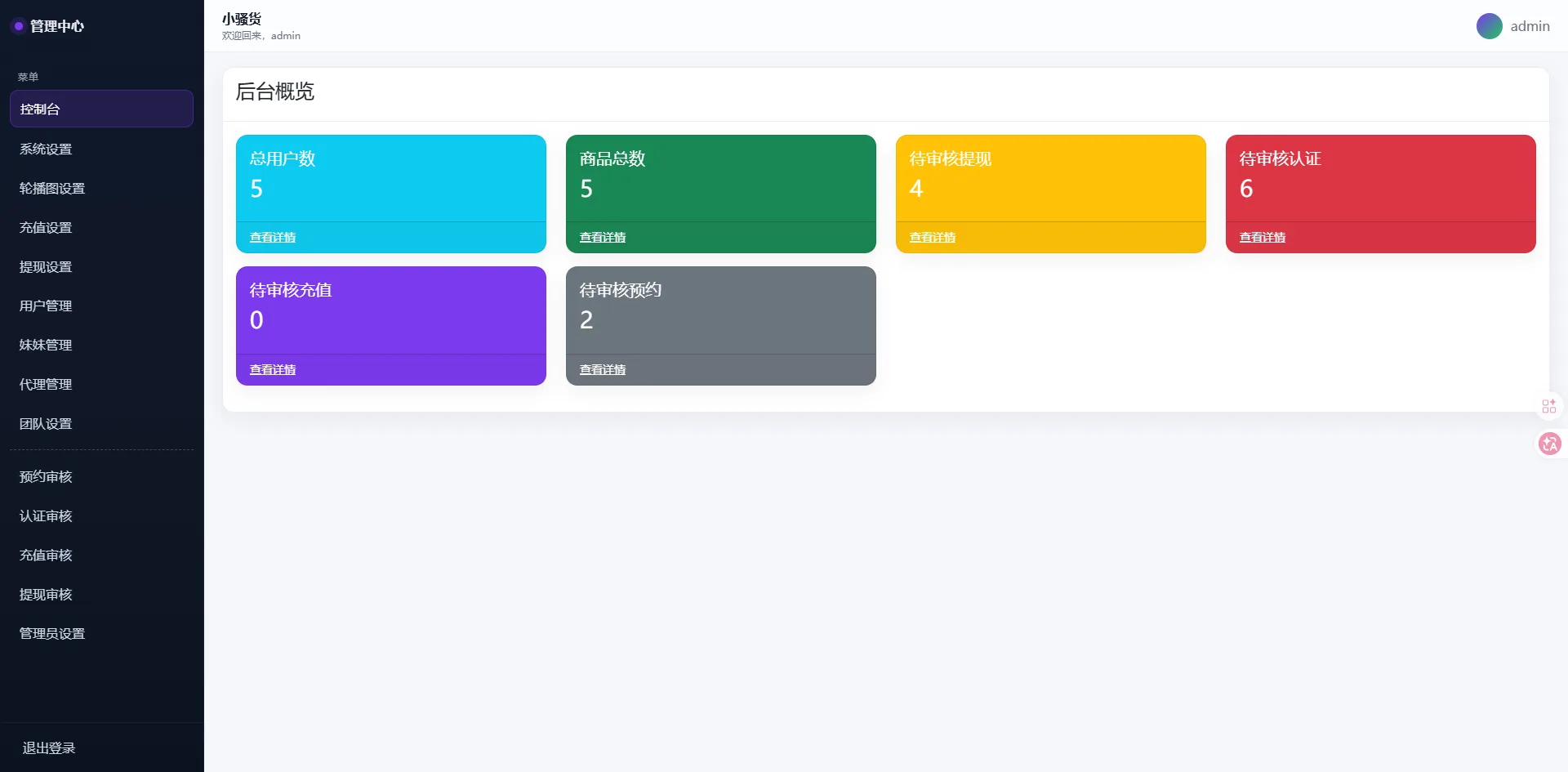1568x772 pixels.
Task: Click 退出登录 to log out
Action: click(49, 747)
